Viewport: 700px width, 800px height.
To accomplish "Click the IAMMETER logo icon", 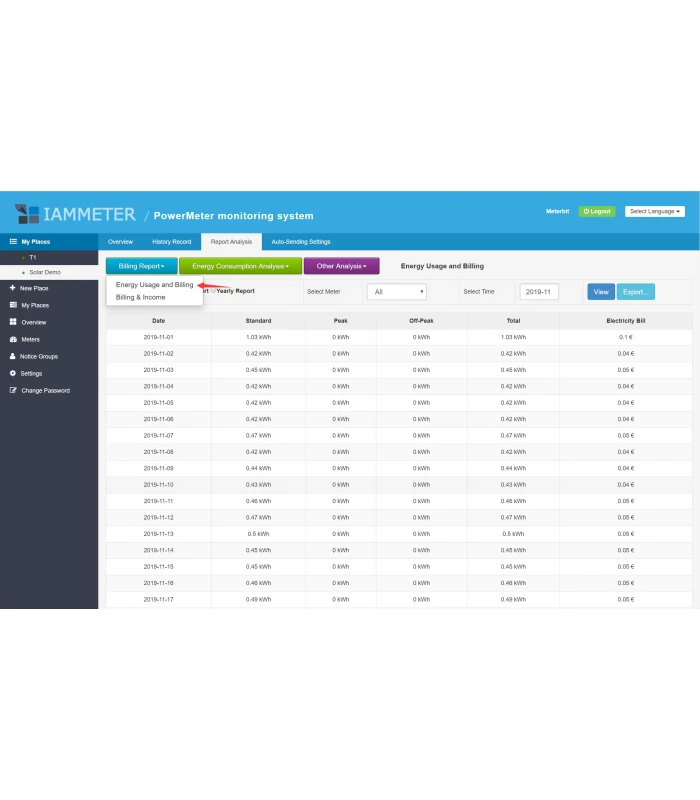I will coord(27,214).
